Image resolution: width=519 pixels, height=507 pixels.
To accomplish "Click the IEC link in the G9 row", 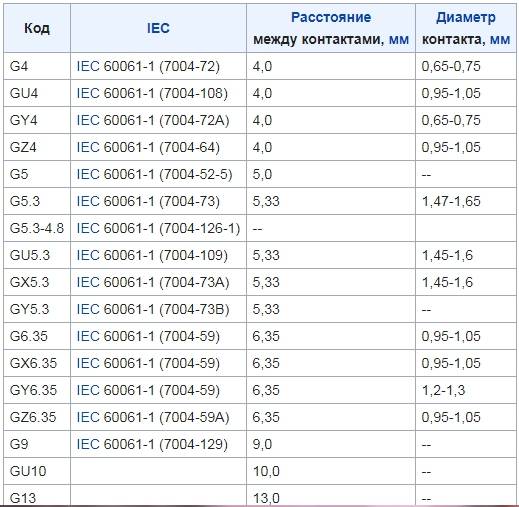I will pyautogui.click(x=88, y=444).
